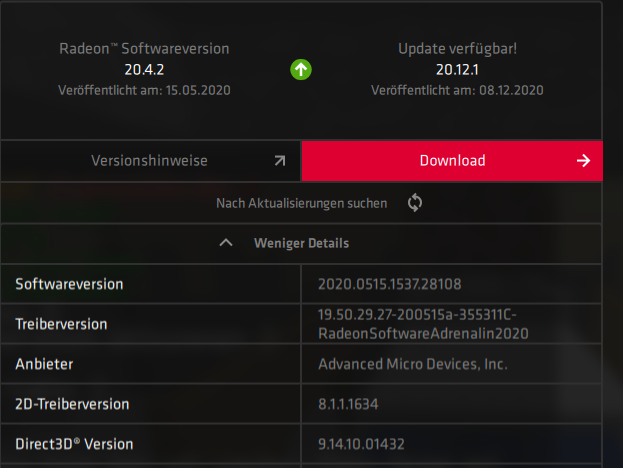Select installed version number 20.4.2
Screen dimensions: 623x468
144,70
